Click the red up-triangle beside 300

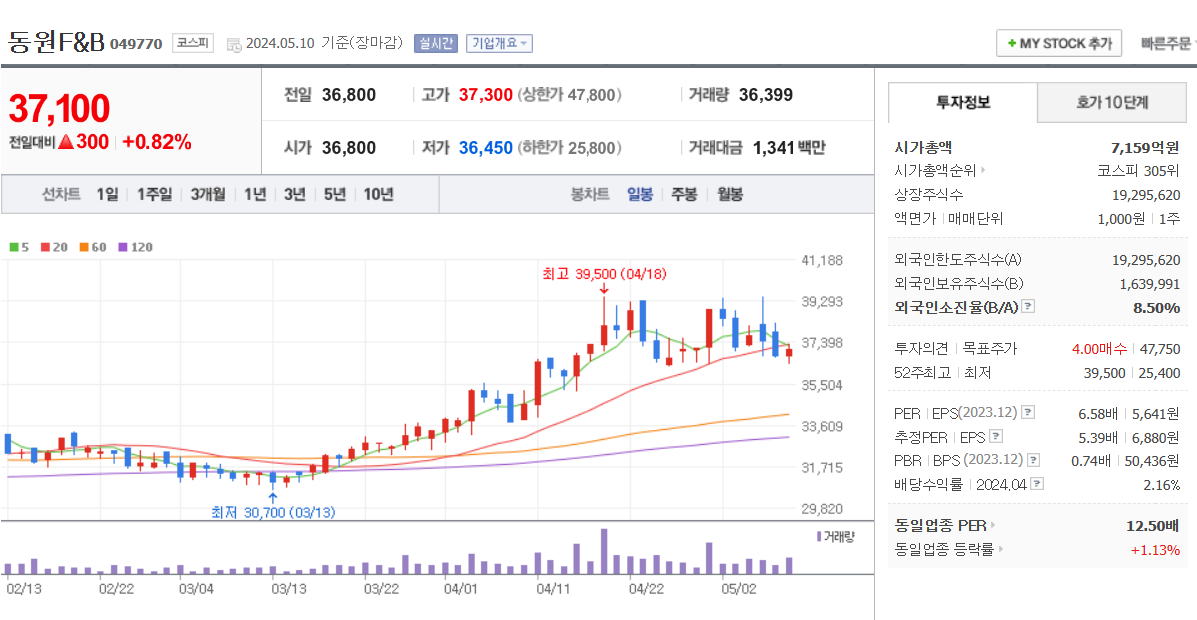point(66,142)
